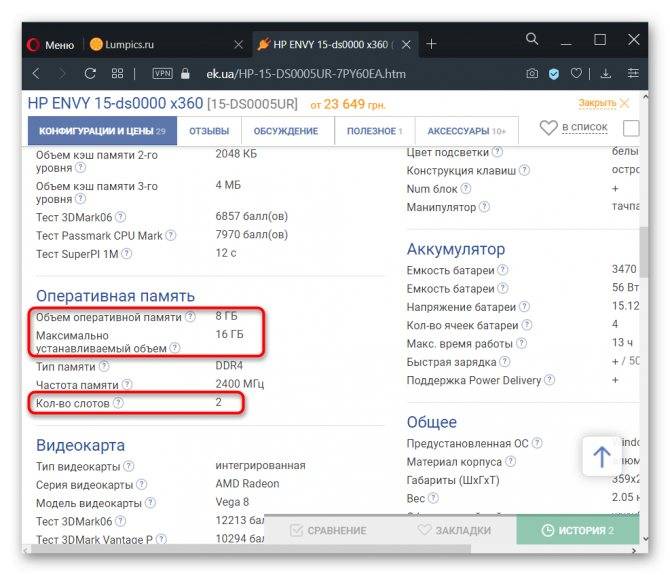Click the AMD Radeon series value
Image resolution: width=670 pixels, height=575 pixels.
coord(247,484)
